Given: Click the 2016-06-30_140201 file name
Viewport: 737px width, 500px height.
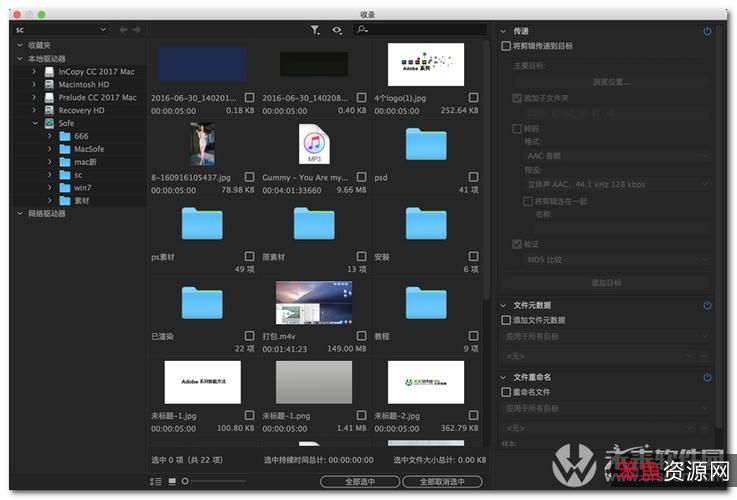Looking at the screenshot, I should (x=194, y=98).
